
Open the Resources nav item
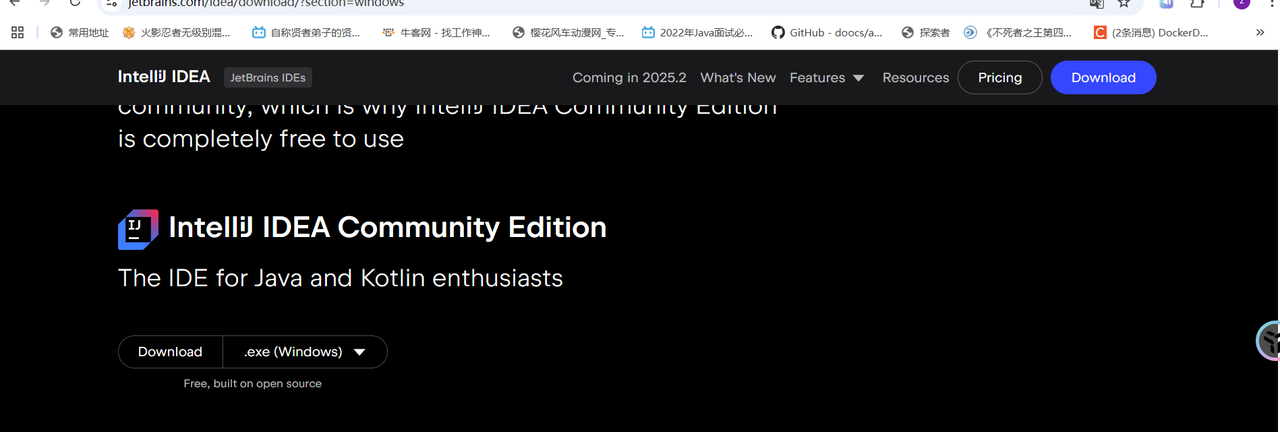915,77
